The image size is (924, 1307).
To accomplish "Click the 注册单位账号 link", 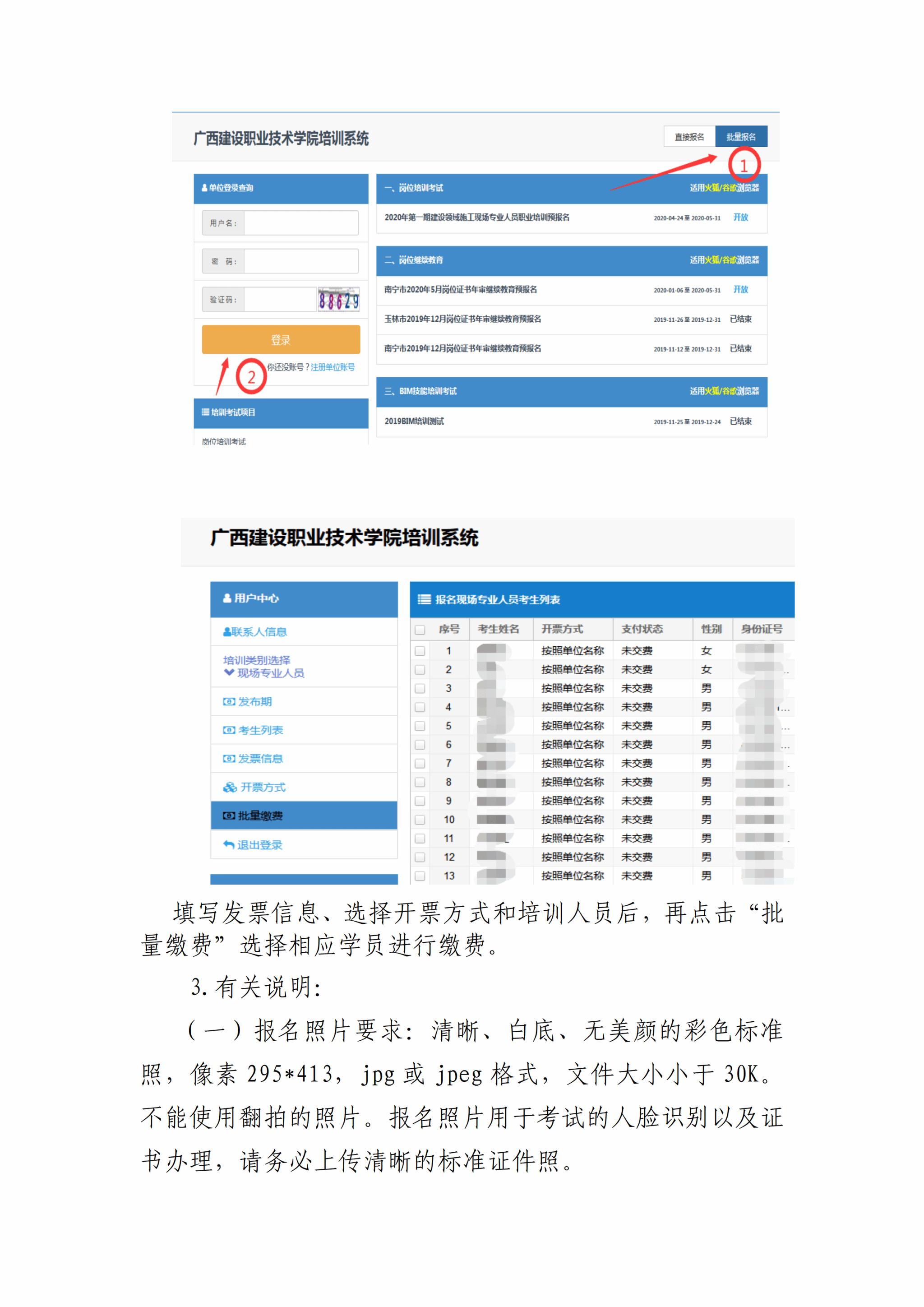I will coord(332,367).
